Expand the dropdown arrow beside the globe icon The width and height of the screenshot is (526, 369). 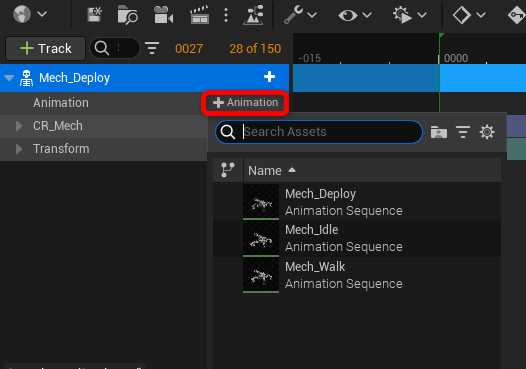[42, 14]
